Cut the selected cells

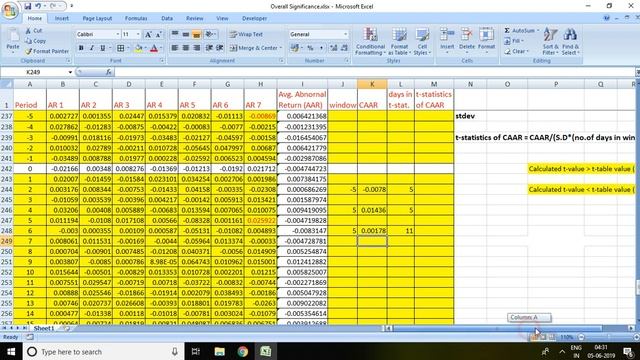point(34,31)
